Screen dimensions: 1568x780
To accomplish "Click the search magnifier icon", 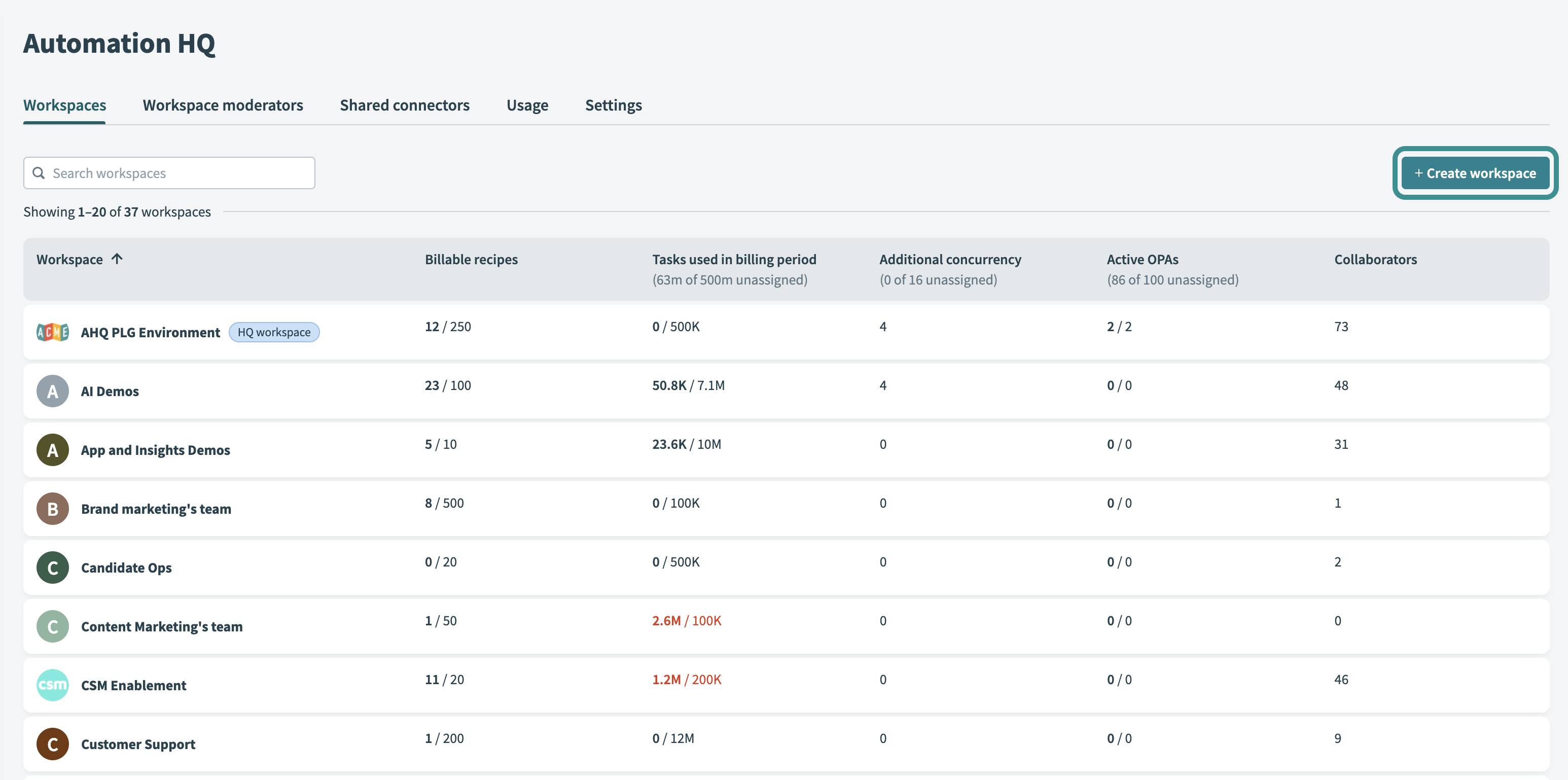I will (39, 173).
